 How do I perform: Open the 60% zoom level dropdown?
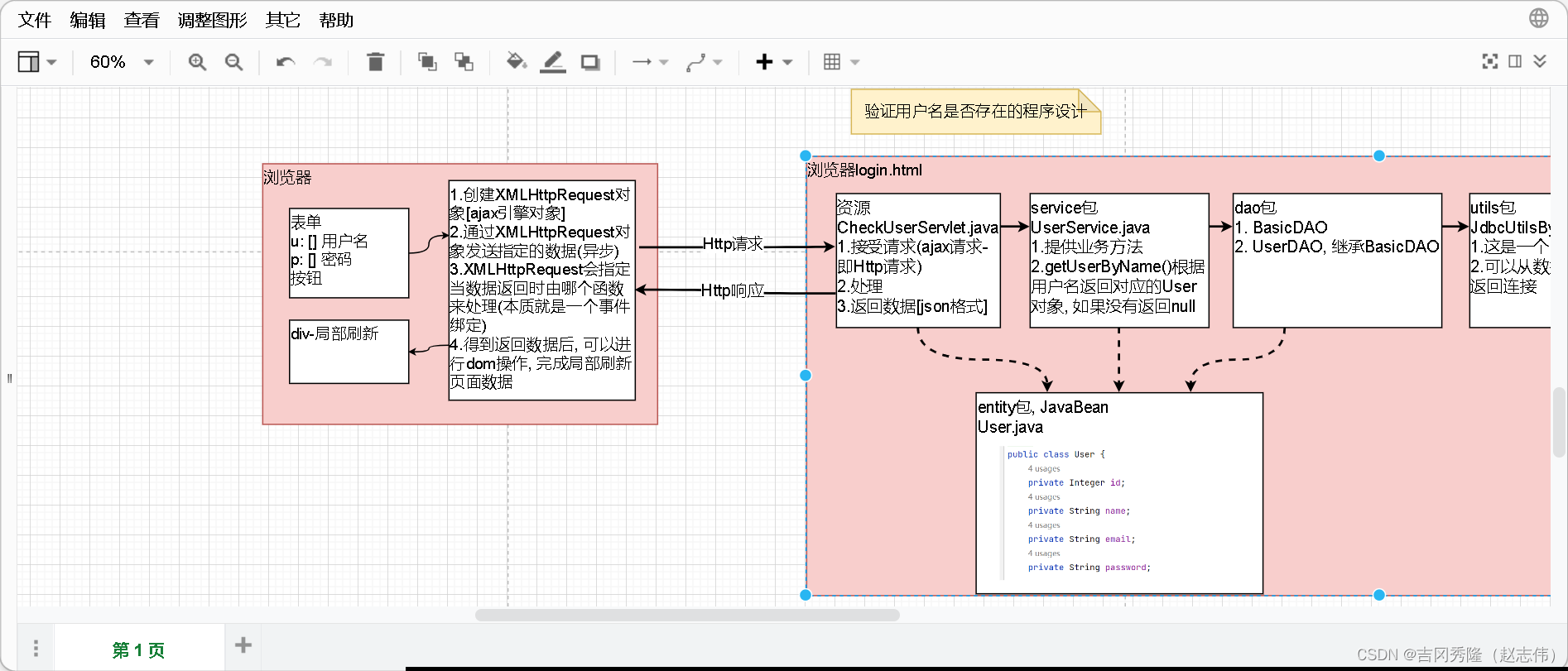click(122, 62)
